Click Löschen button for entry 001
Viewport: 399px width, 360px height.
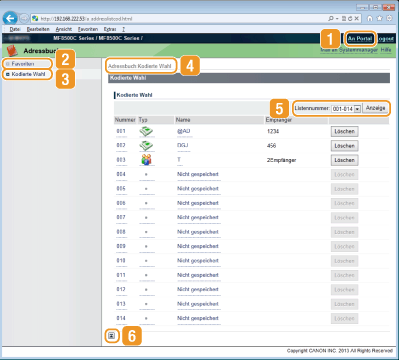(x=345, y=131)
